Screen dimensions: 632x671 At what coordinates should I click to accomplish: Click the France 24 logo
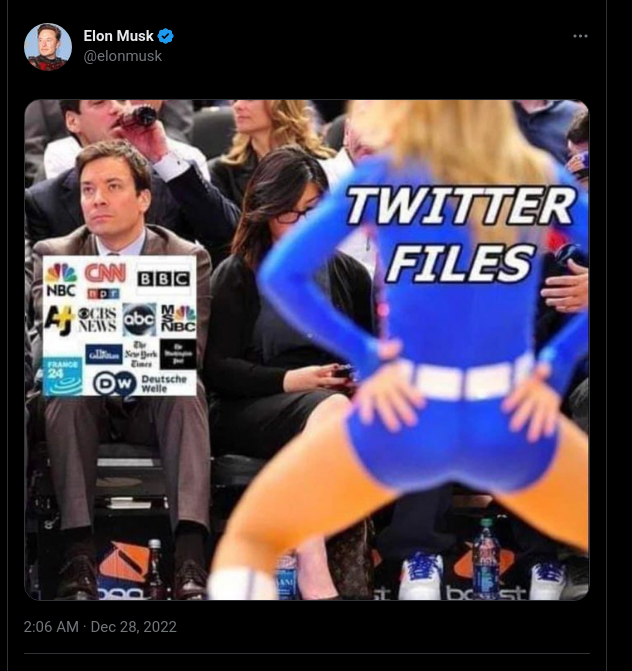click(x=63, y=376)
